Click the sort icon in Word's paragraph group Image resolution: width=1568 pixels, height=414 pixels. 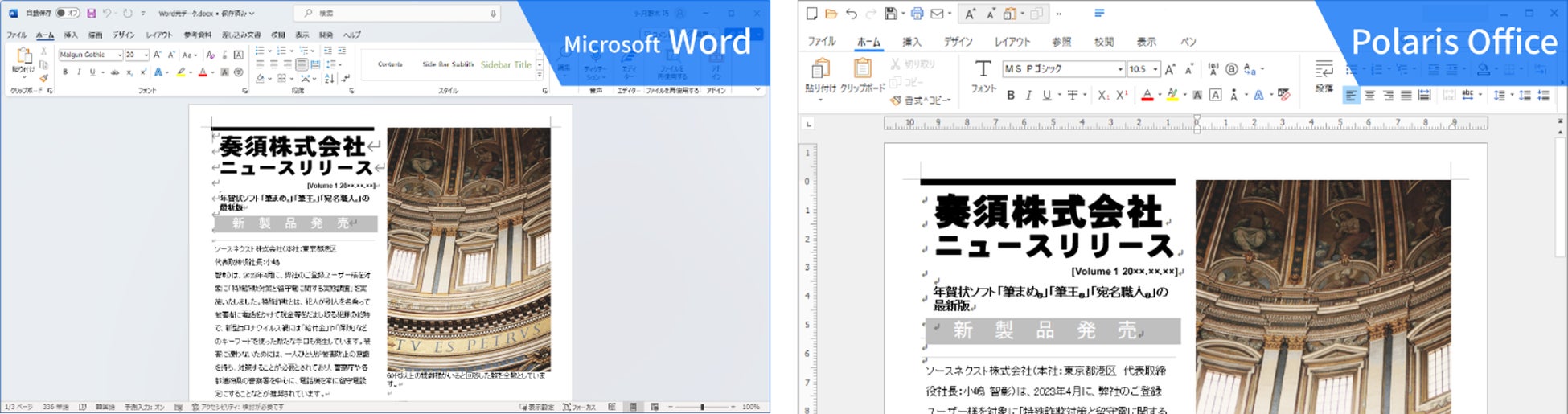coord(330,79)
